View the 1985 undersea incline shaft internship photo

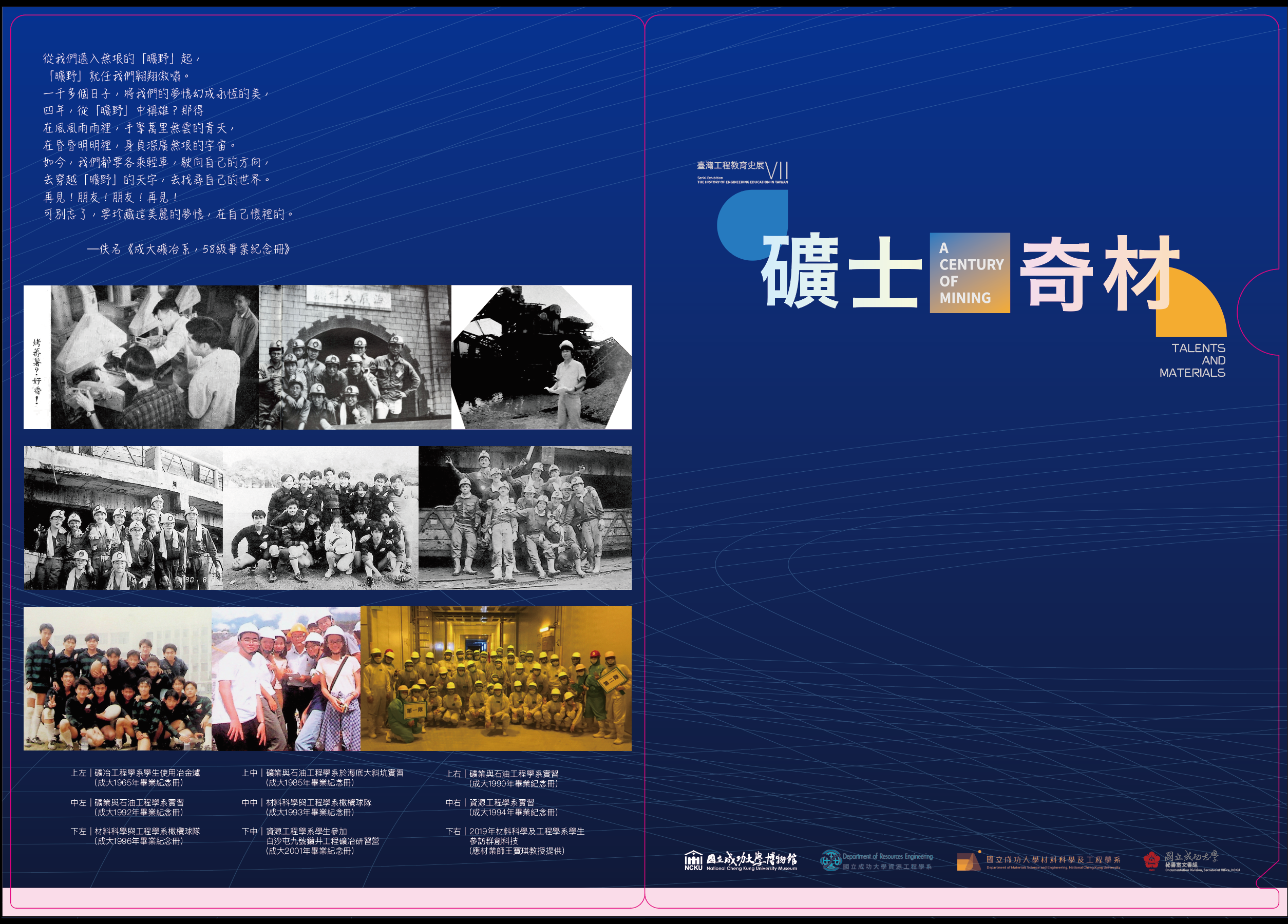click(x=355, y=358)
